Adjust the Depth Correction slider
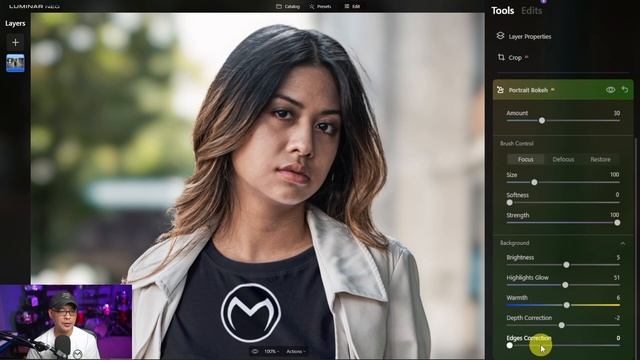 [x=562, y=325]
